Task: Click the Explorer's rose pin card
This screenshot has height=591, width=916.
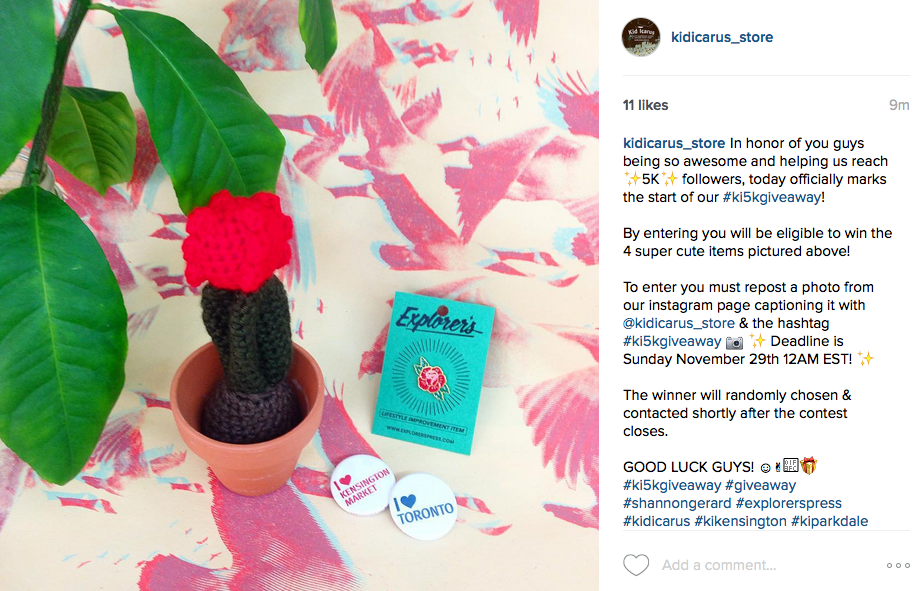Action: pos(433,373)
